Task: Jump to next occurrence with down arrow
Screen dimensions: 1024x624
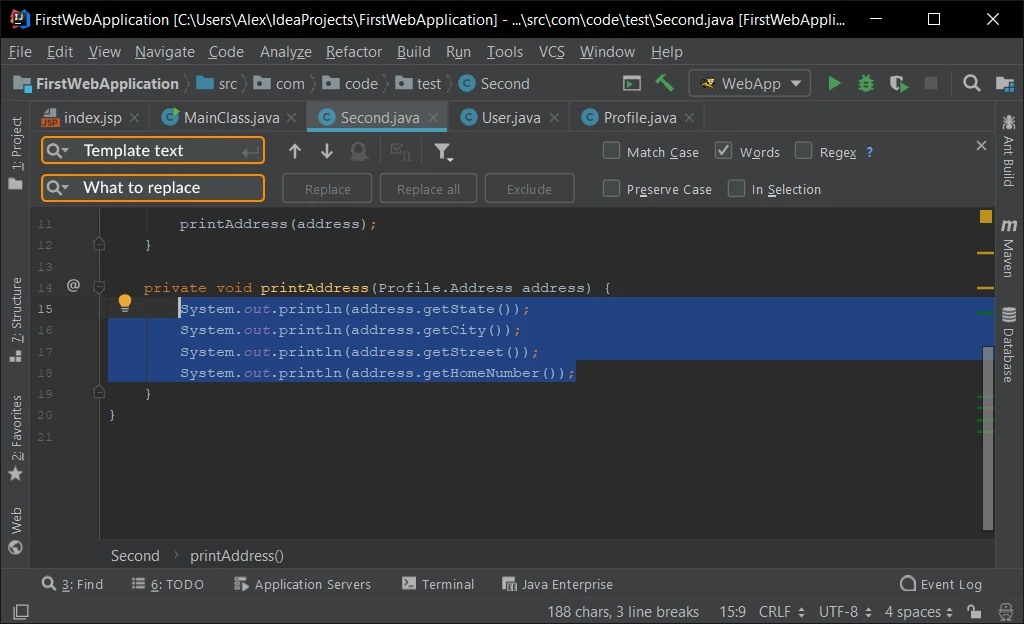Action: (x=327, y=151)
